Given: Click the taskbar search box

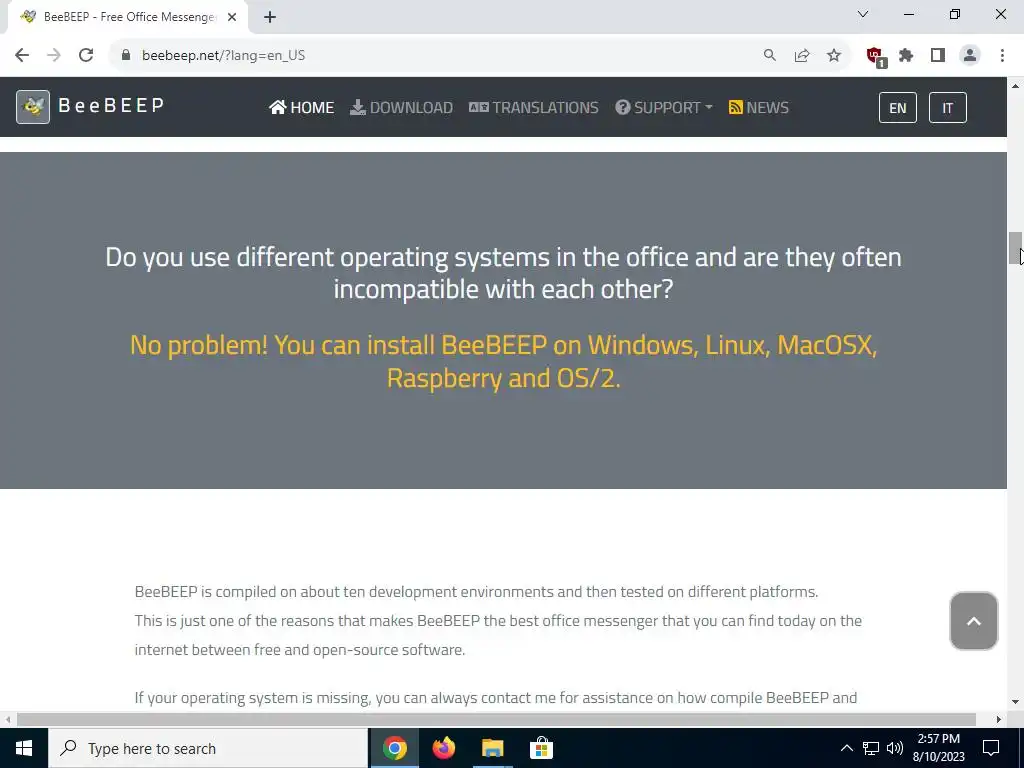Looking at the screenshot, I should [208, 748].
